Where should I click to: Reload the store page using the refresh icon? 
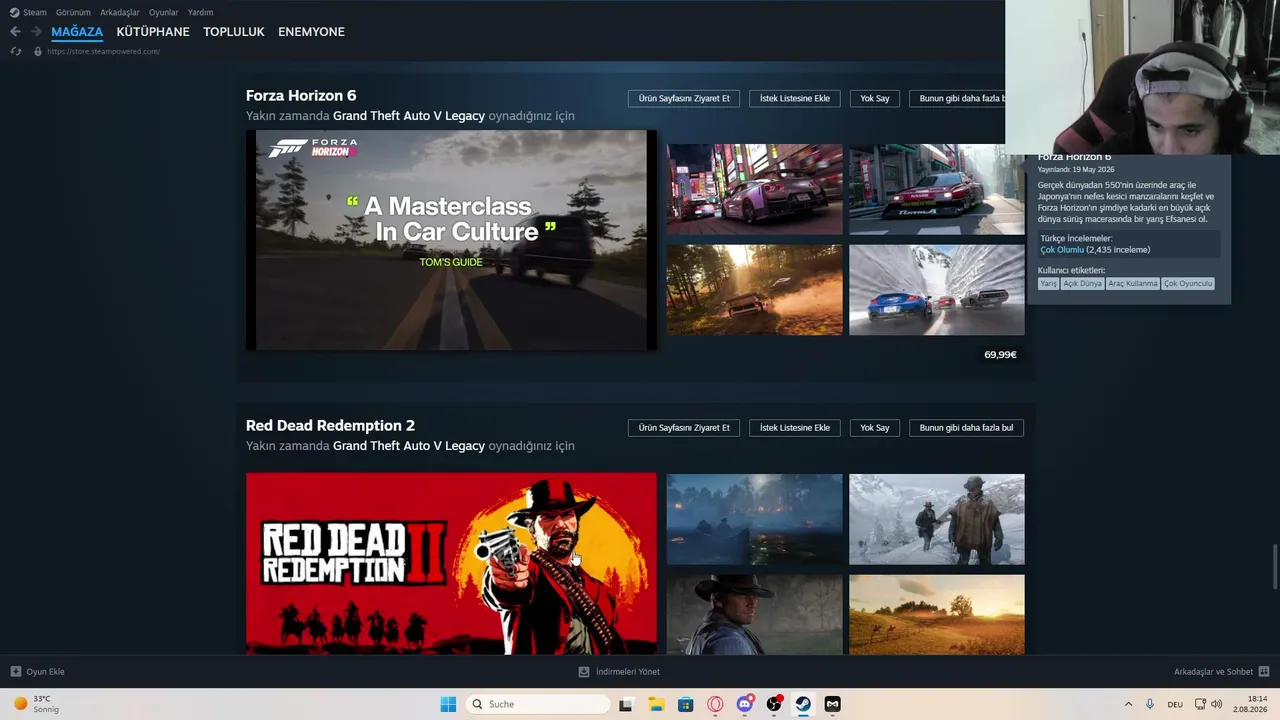coord(15,51)
